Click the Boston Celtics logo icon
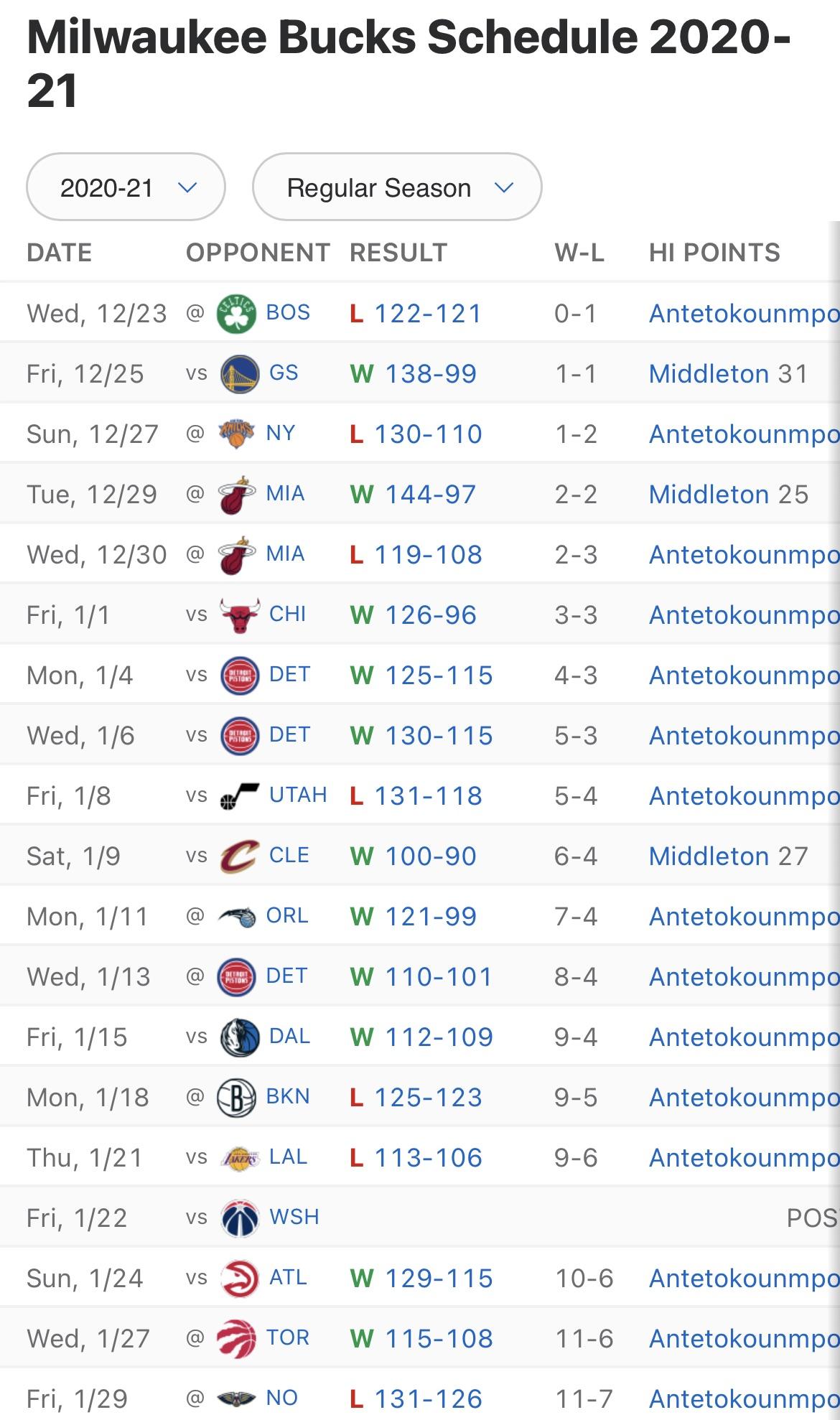Image resolution: width=840 pixels, height=1420 pixels. [236, 314]
